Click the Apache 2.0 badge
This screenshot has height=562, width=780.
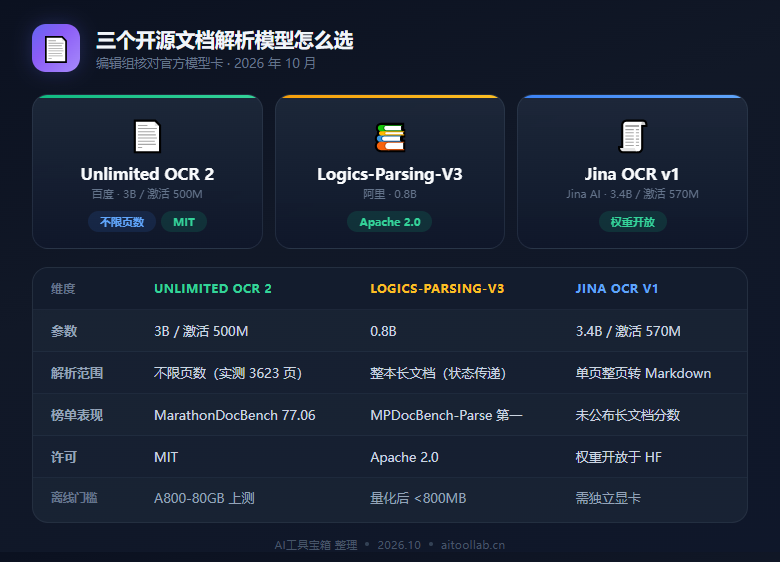[x=390, y=222]
